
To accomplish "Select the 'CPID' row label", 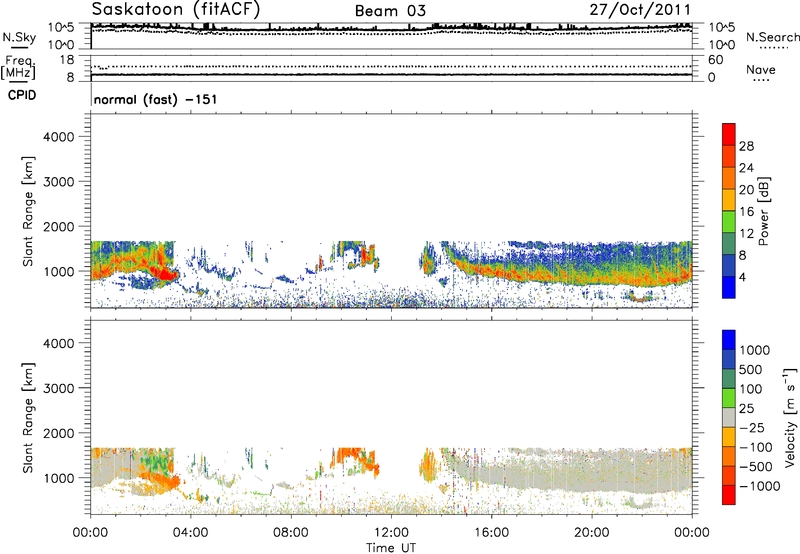I will (22, 95).
